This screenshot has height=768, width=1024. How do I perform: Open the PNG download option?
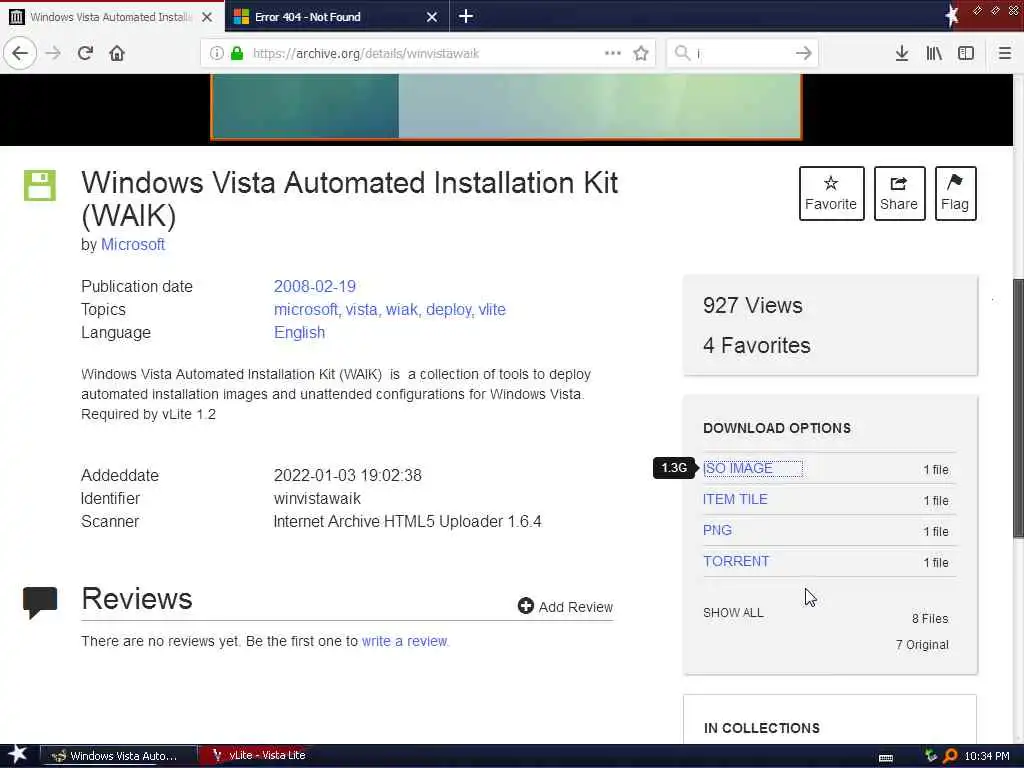pyautogui.click(x=717, y=530)
